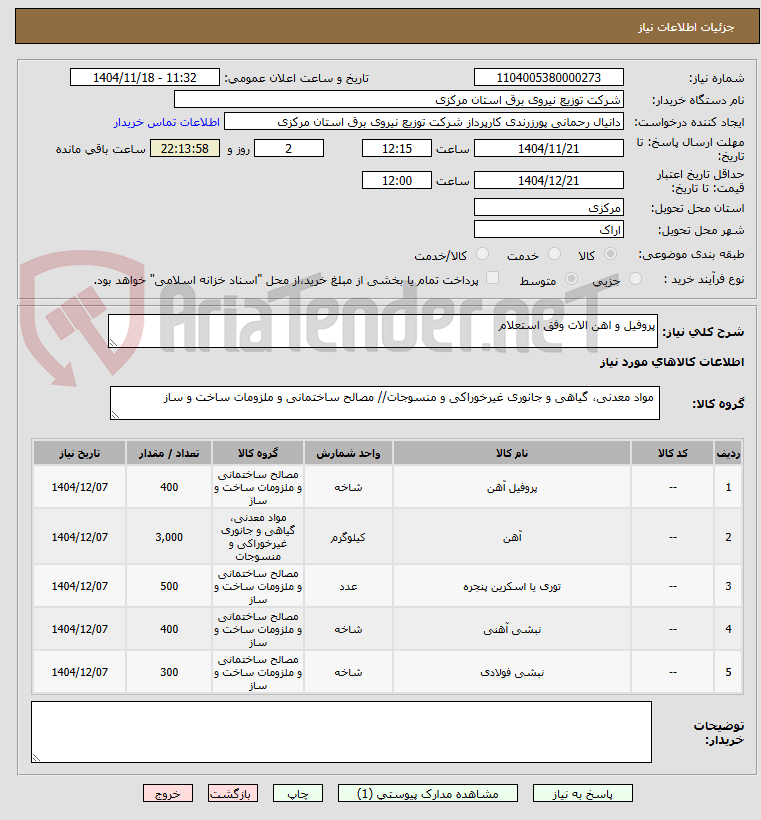Select the نبشی آهنی item cell
The height and width of the screenshot is (820, 761).
pyautogui.click(x=512, y=629)
